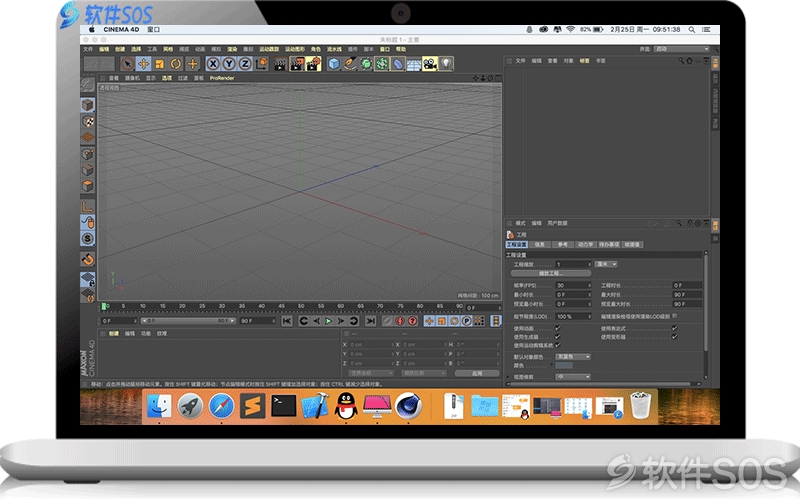Toggle the Enable Snap S icon
Screen dimensions: 800x500
(x=88, y=239)
